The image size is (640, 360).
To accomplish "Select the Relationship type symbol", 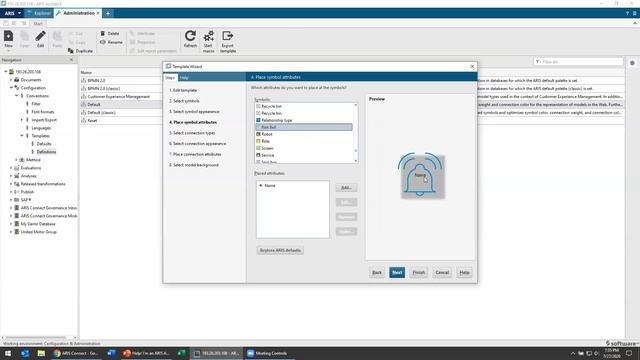I will (276, 120).
